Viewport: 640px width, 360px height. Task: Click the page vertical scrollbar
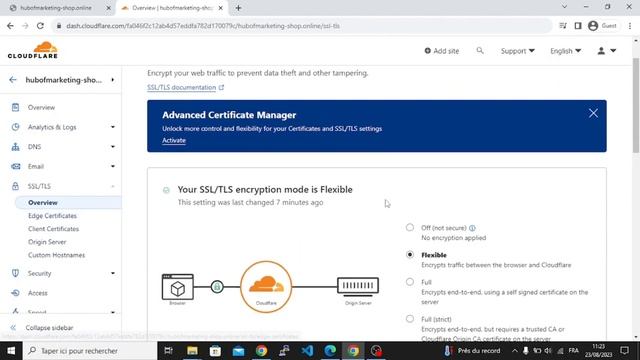click(636, 105)
